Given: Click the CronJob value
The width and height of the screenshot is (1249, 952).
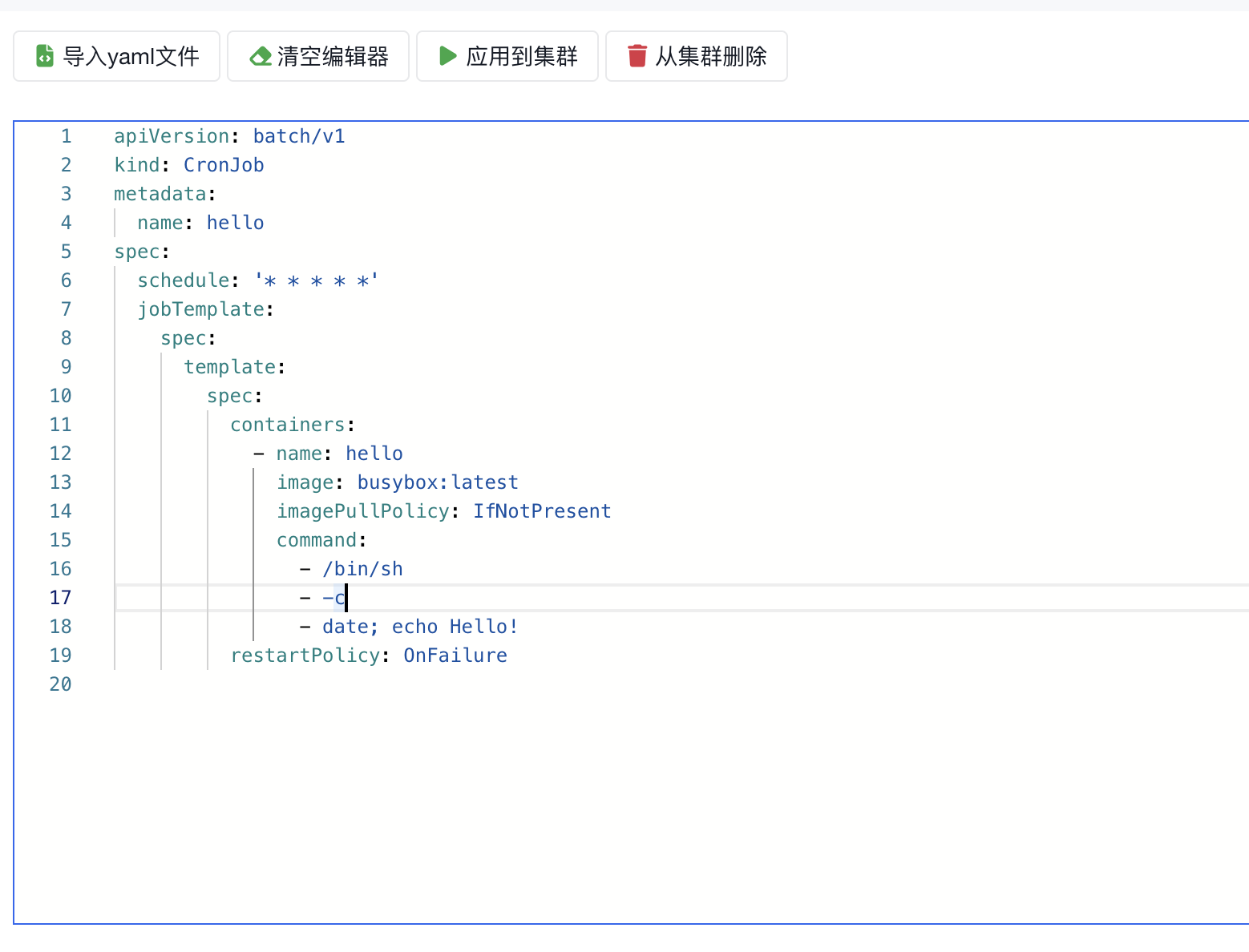Looking at the screenshot, I should click(x=224, y=165).
